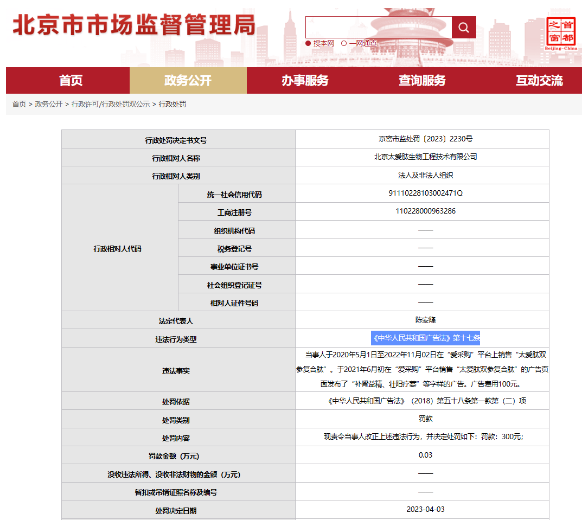Image resolution: width=582 pixels, height=521 pixels.
Task: Open the 政务公开 navigation tab
Action: [188, 80]
